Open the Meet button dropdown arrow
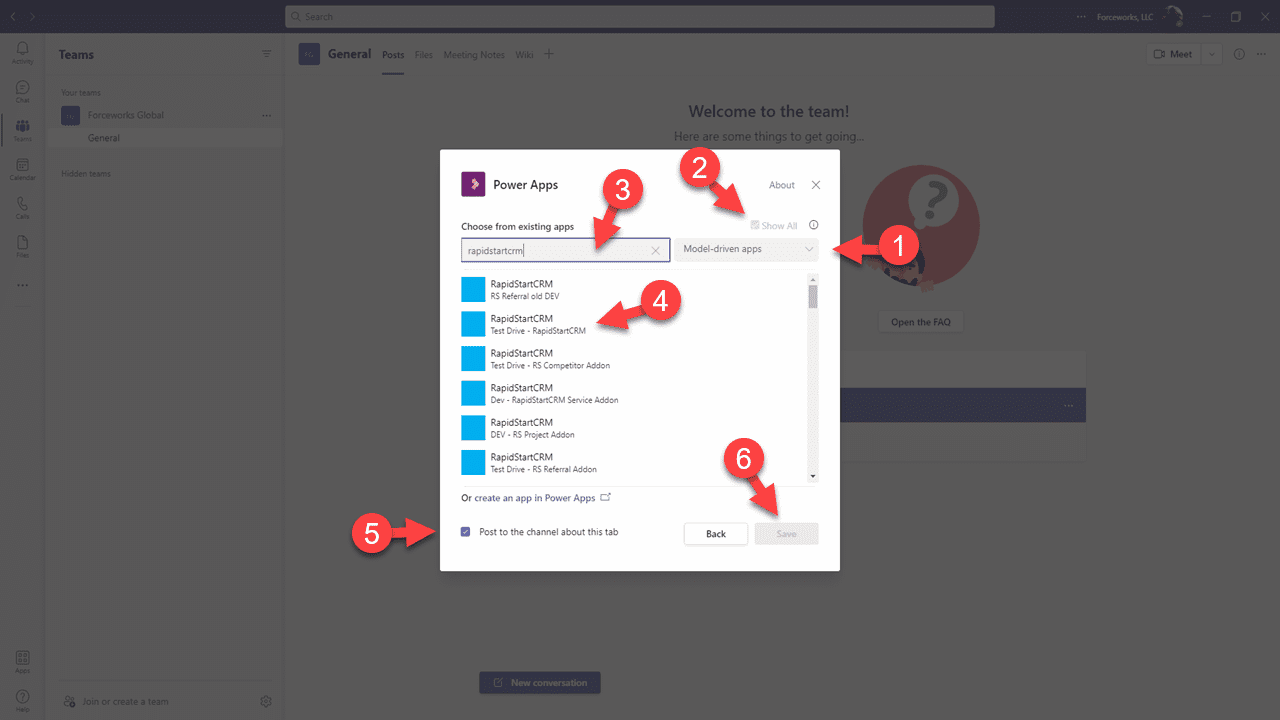Screen dimensions: 1280x720 pos(1210,54)
